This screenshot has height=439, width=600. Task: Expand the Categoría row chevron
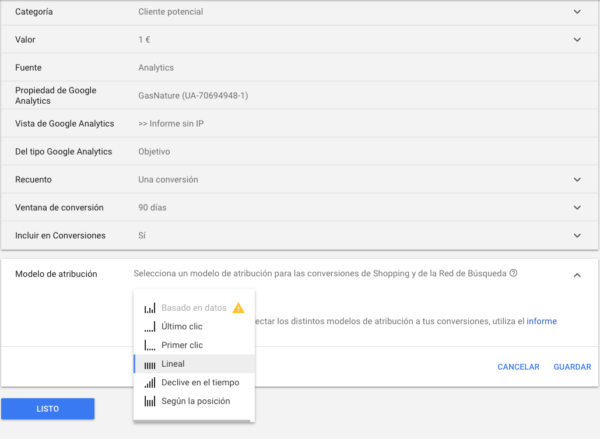(x=577, y=12)
